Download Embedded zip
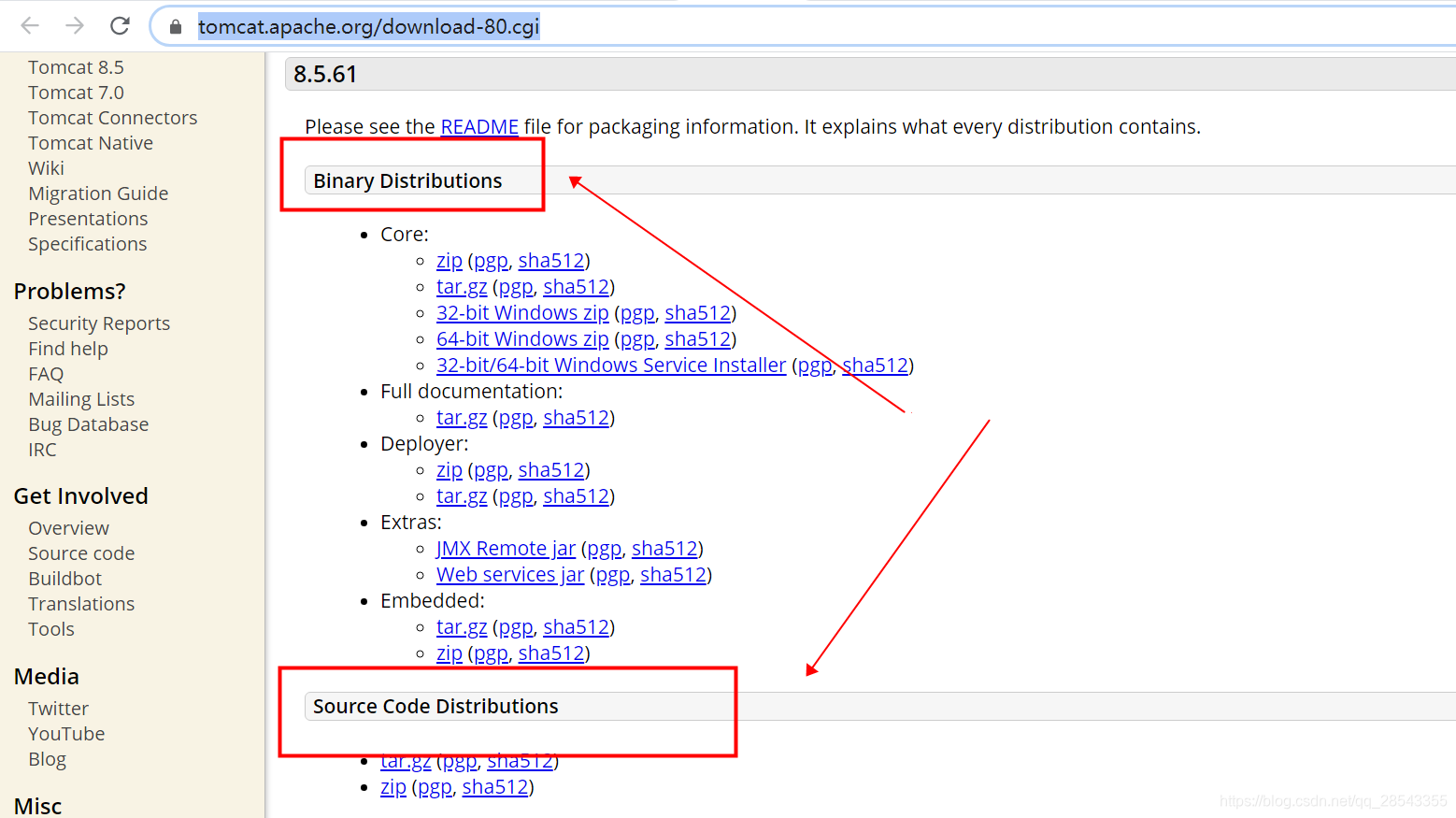The height and width of the screenshot is (818, 1456). pos(450,653)
